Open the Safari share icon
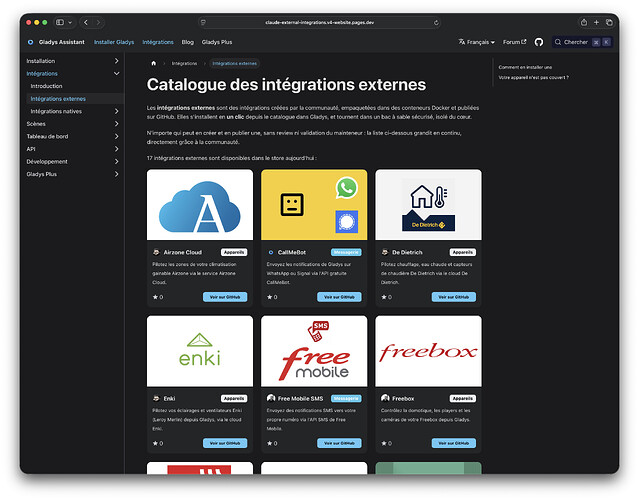The height and width of the screenshot is (500, 639). click(x=584, y=22)
